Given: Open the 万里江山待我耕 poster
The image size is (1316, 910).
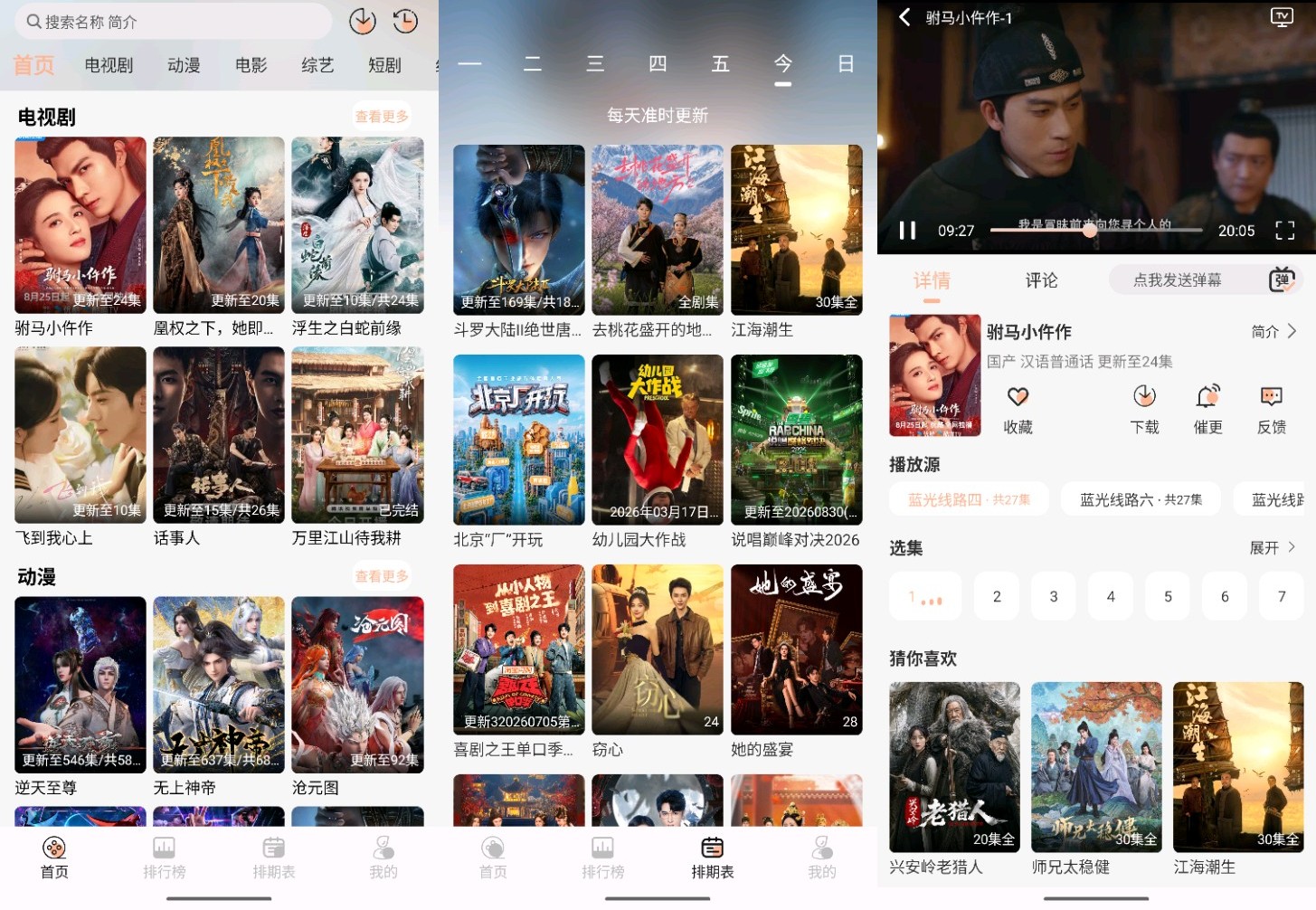Looking at the screenshot, I should click(x=357, y=435).
